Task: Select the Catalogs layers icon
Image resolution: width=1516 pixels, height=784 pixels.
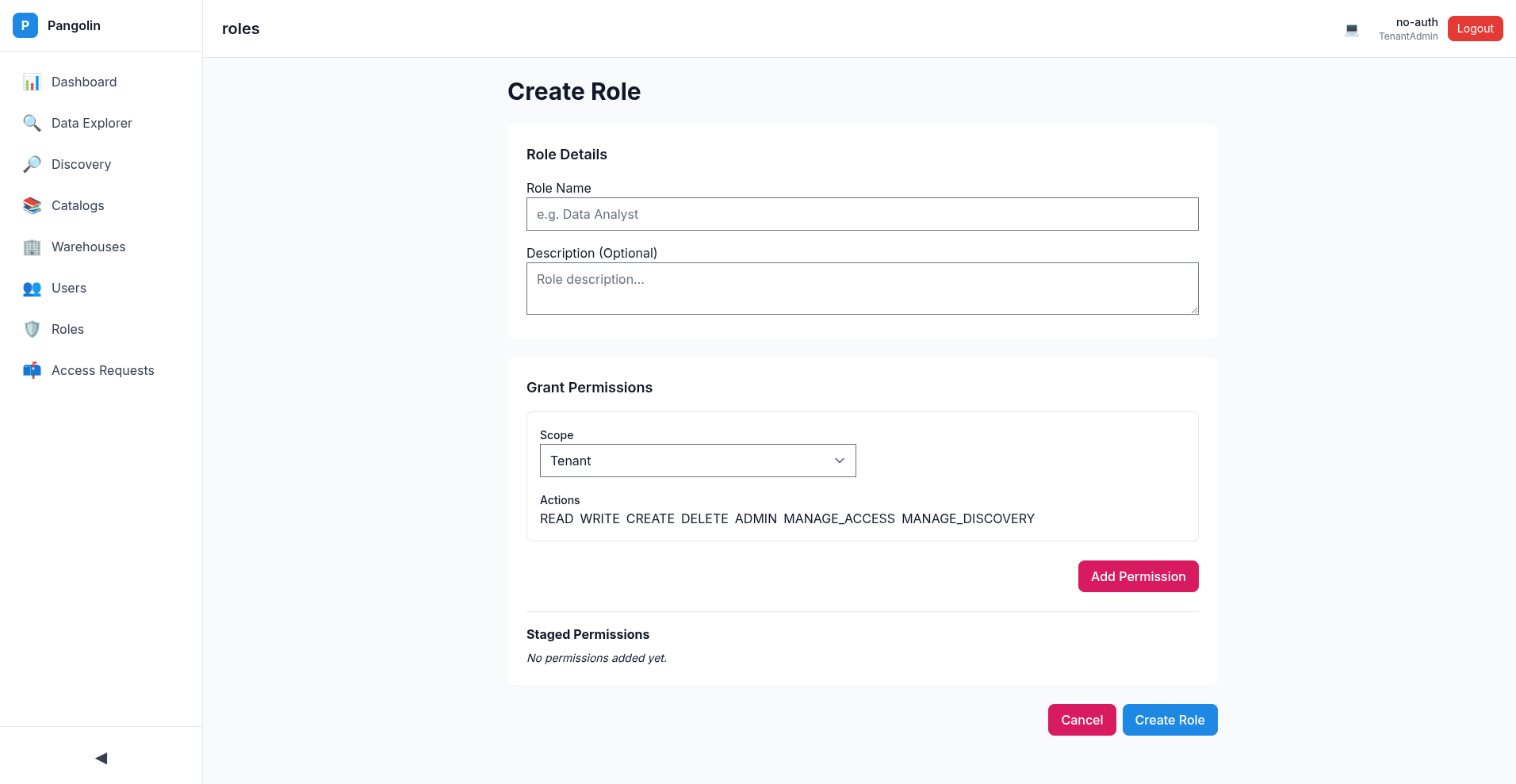Action: 32,205
